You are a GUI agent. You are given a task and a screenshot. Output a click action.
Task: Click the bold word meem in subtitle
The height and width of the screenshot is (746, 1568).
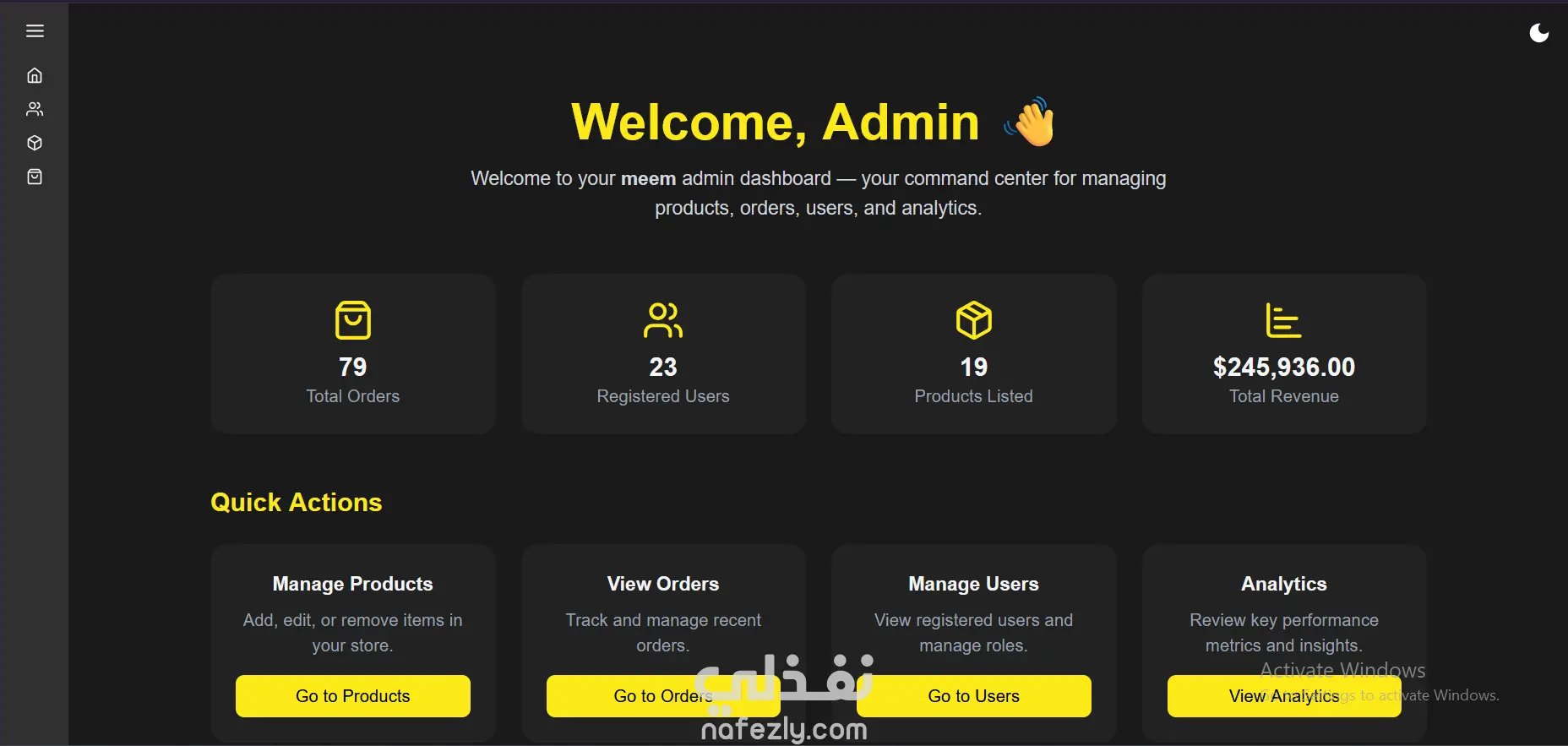coord(648,179)
